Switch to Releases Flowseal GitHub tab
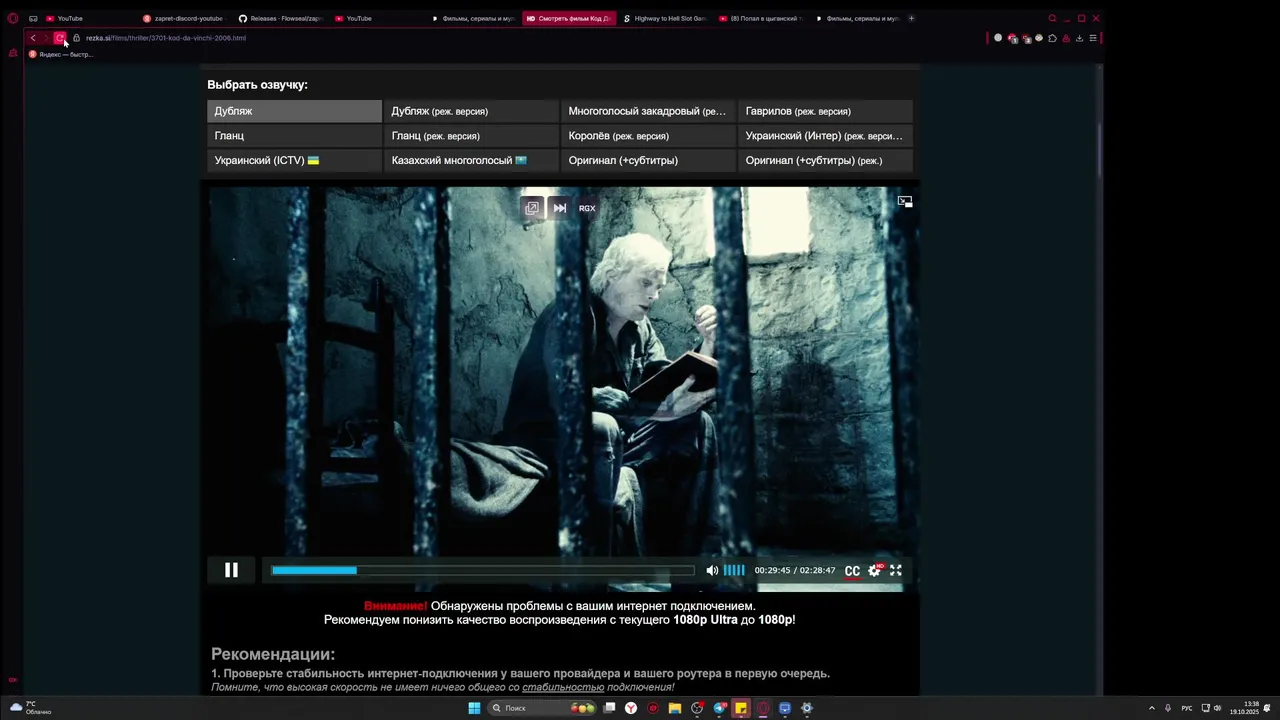Viewport: 1280px width, 720px height. click(279, 18)
